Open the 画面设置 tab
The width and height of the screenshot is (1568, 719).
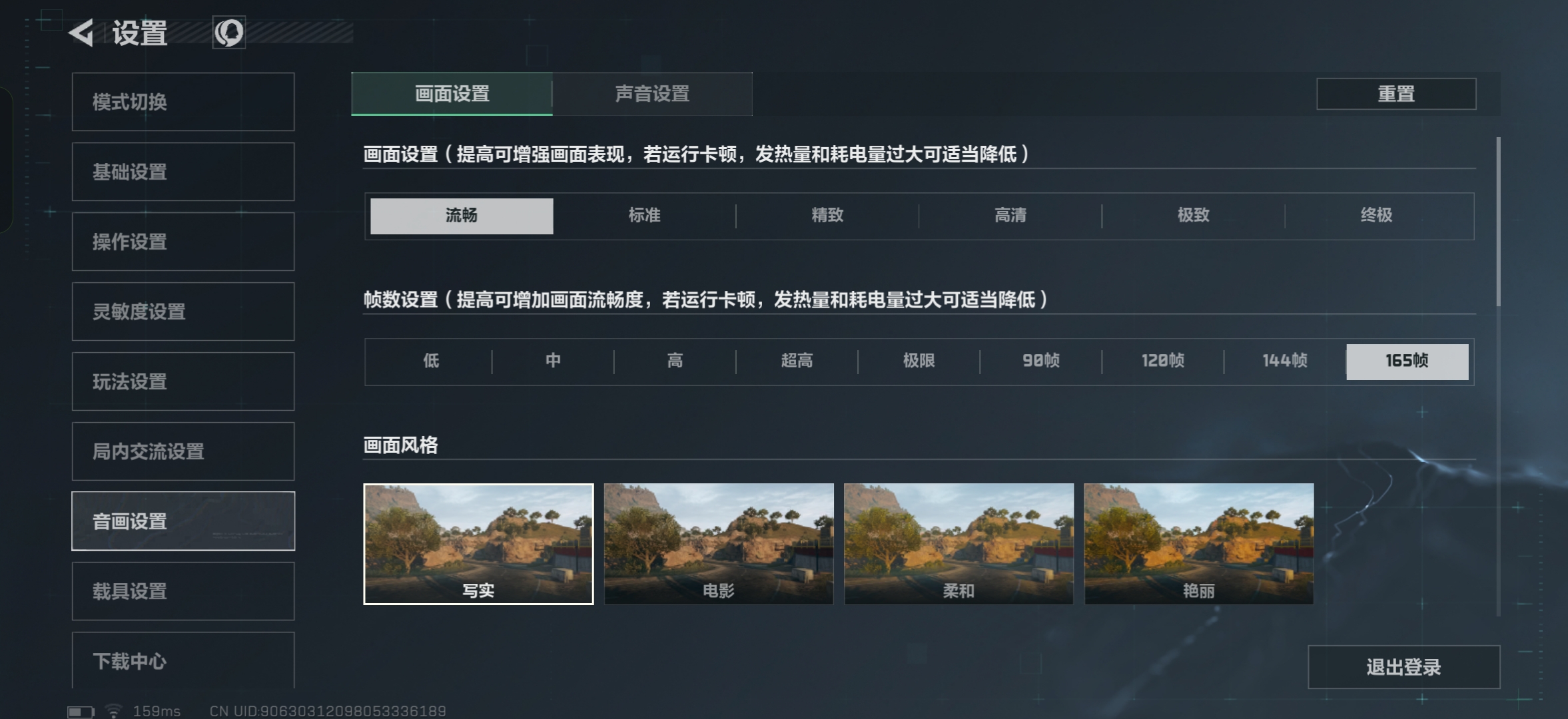[x=452, y=94]
